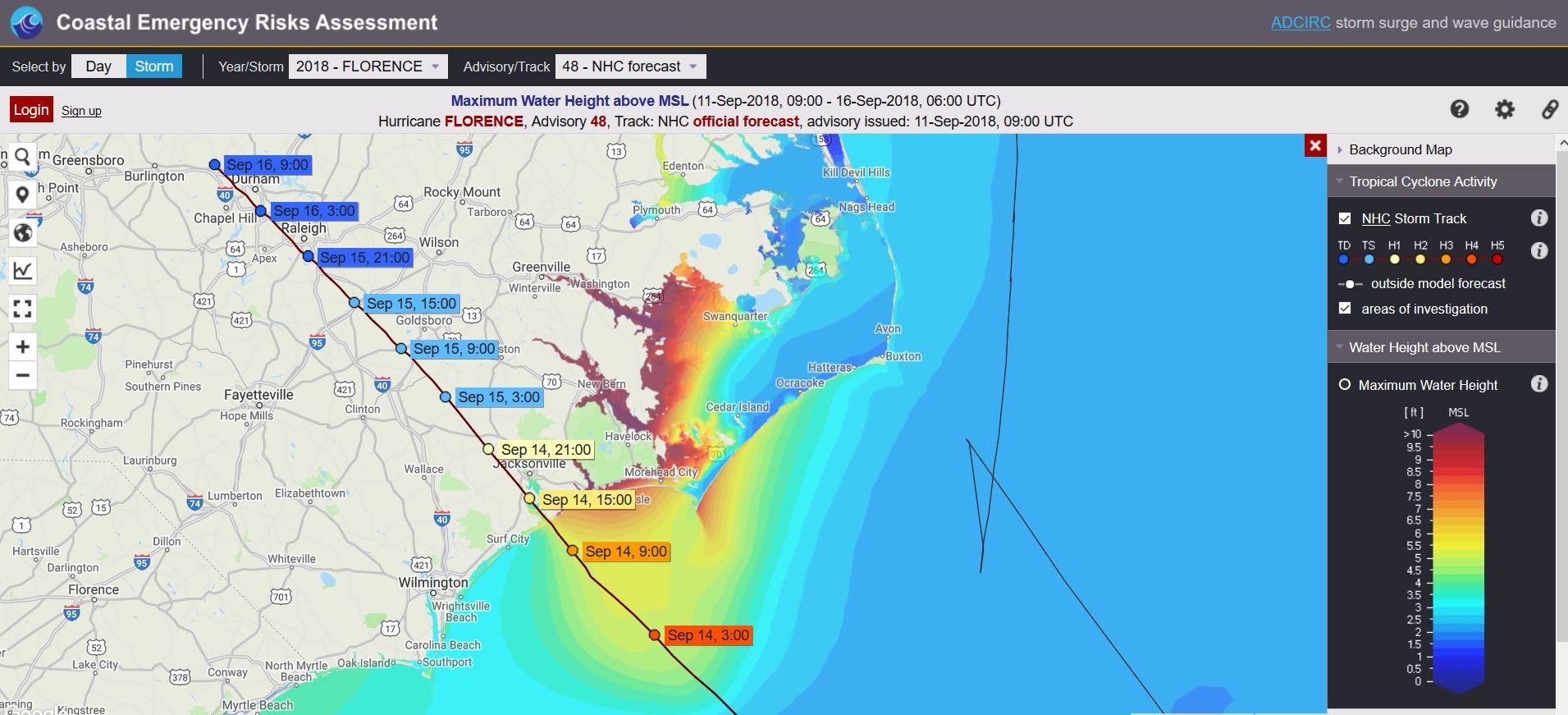
Task: Click the Login button
Action: tap(31, 110)
